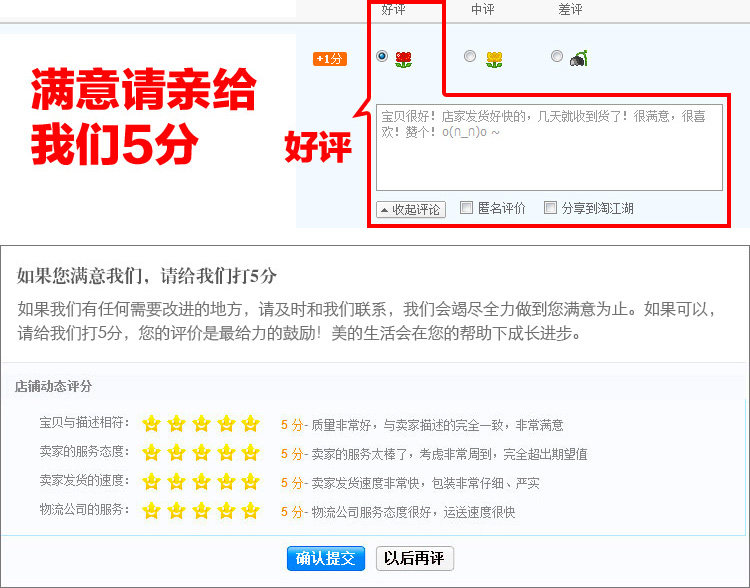This screenshot has width=750, height=588.
Task: Give 宝贝与描述相符 the fifth star
Action: (x=250, y=424)
